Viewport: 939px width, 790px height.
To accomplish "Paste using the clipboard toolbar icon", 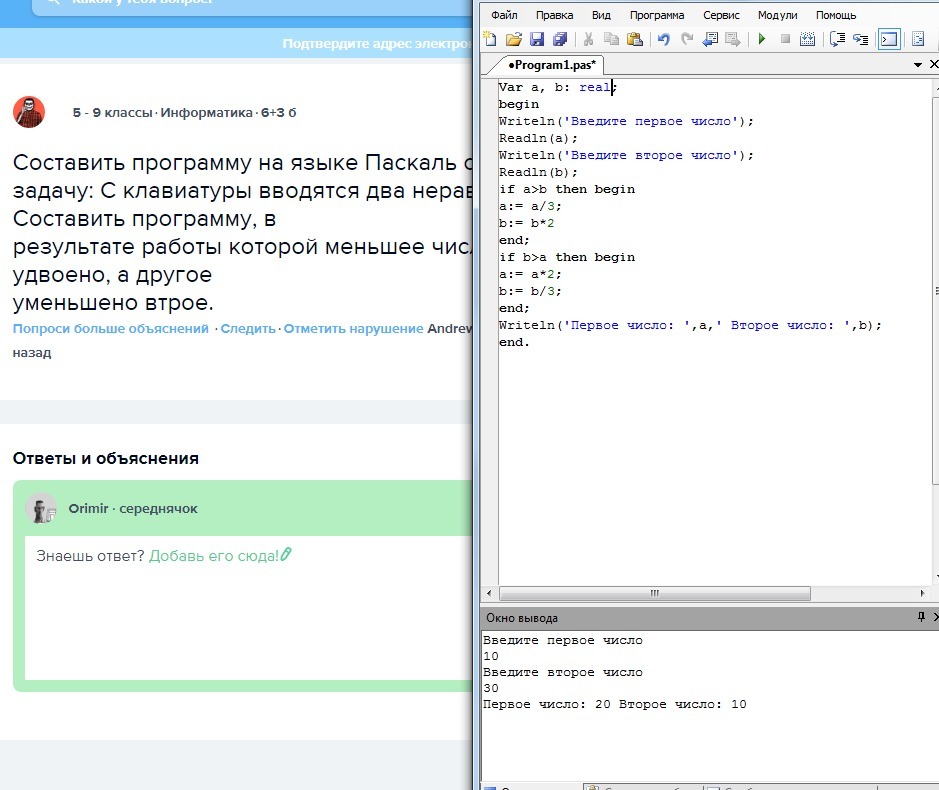I will point(634,40).
